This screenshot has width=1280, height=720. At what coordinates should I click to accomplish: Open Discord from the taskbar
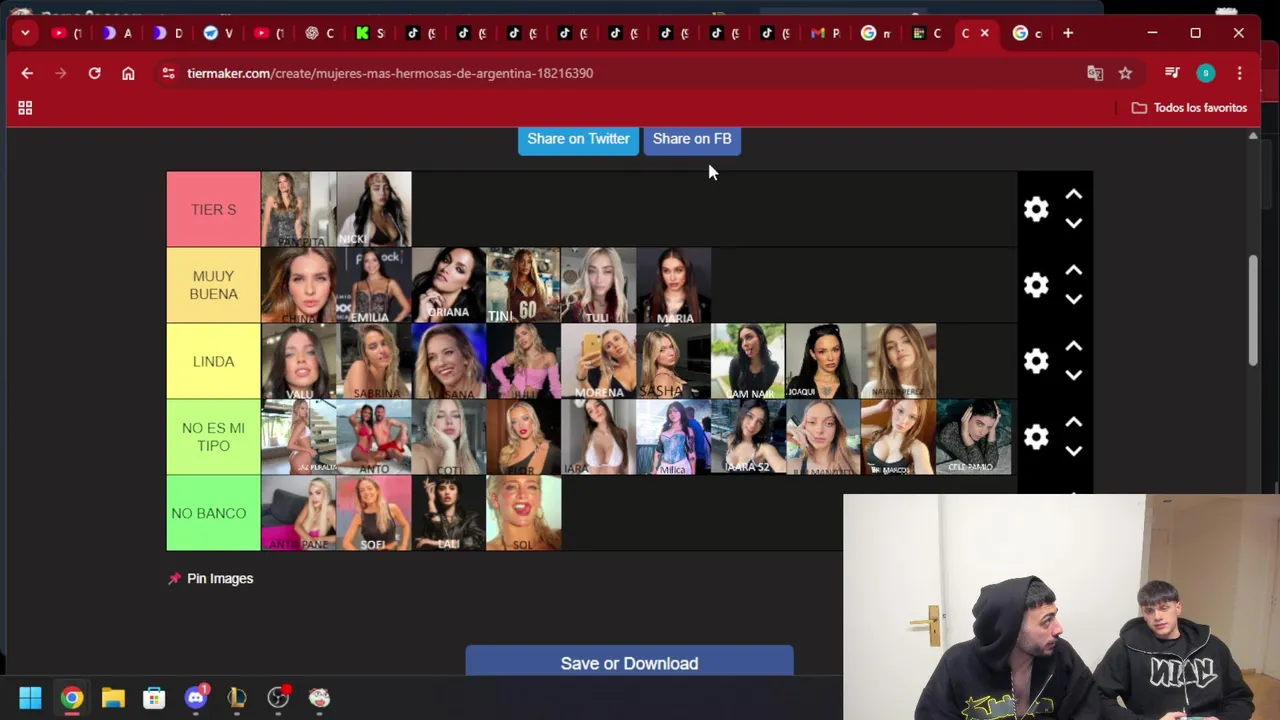196,697
